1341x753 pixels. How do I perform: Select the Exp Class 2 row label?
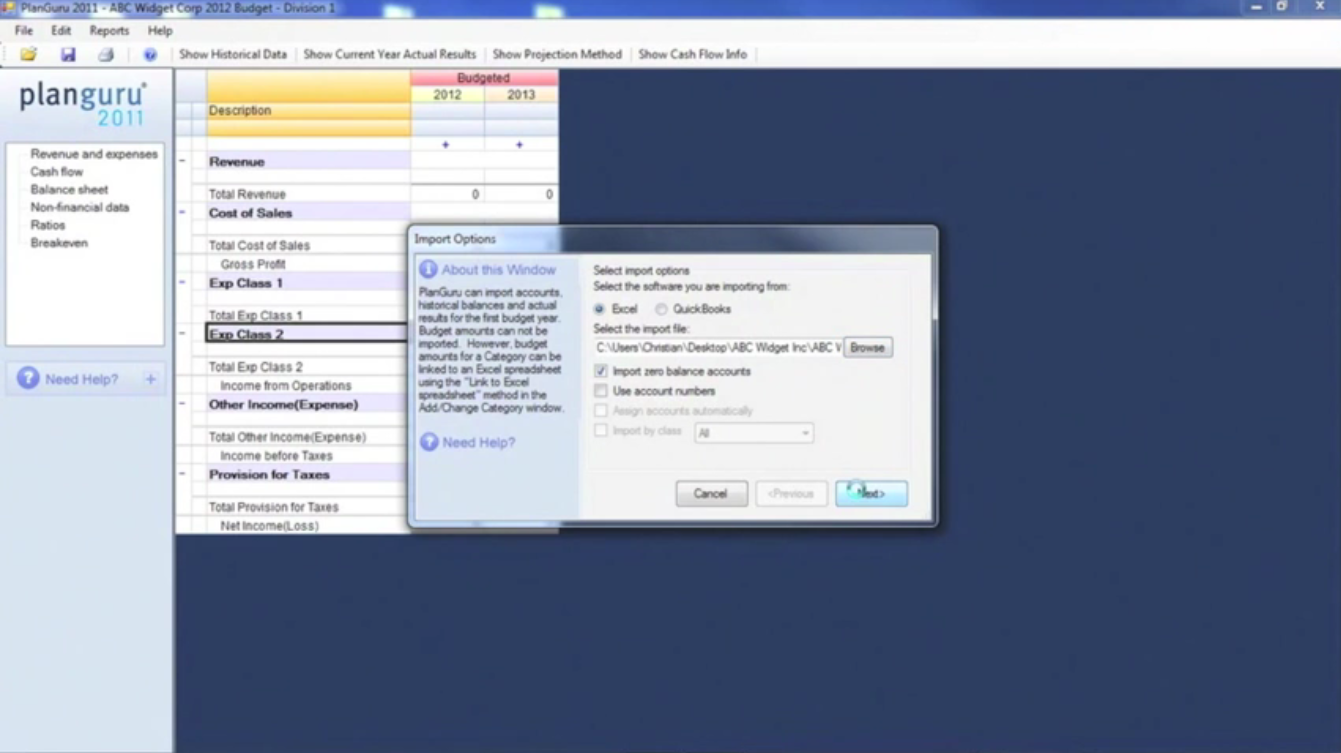click(x=246, y=334)
